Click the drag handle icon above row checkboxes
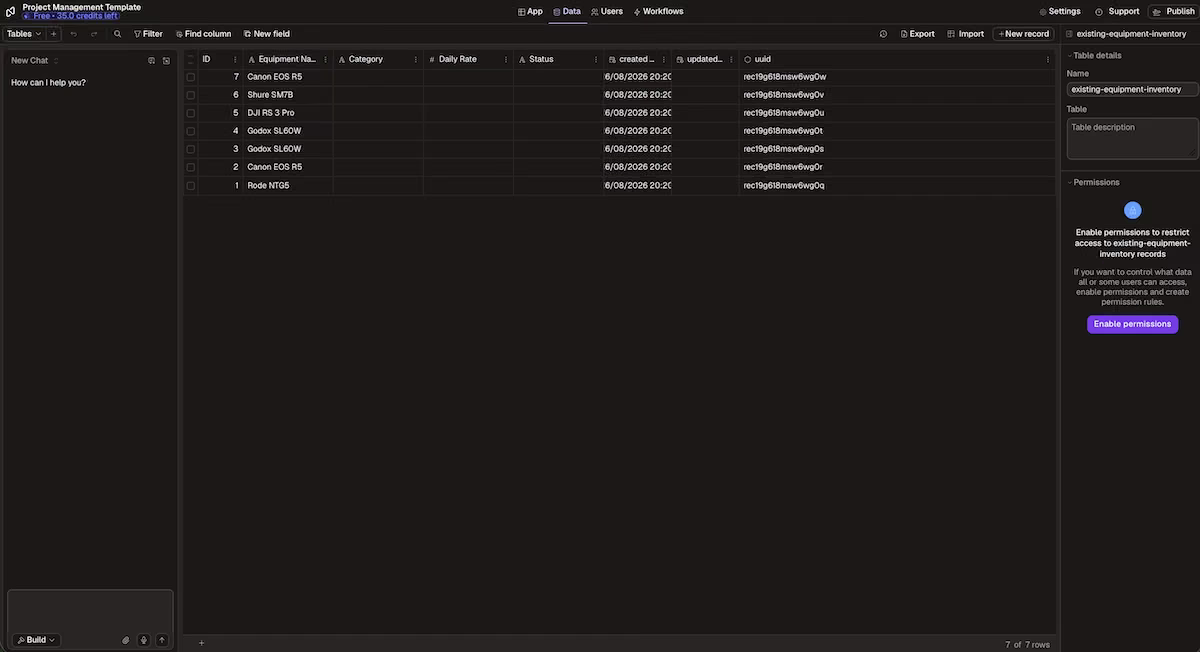The image size is (1200, 652). [190, 60]
